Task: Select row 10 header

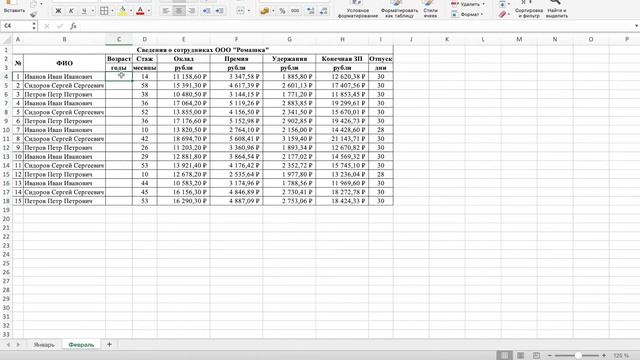Action: 6,130
